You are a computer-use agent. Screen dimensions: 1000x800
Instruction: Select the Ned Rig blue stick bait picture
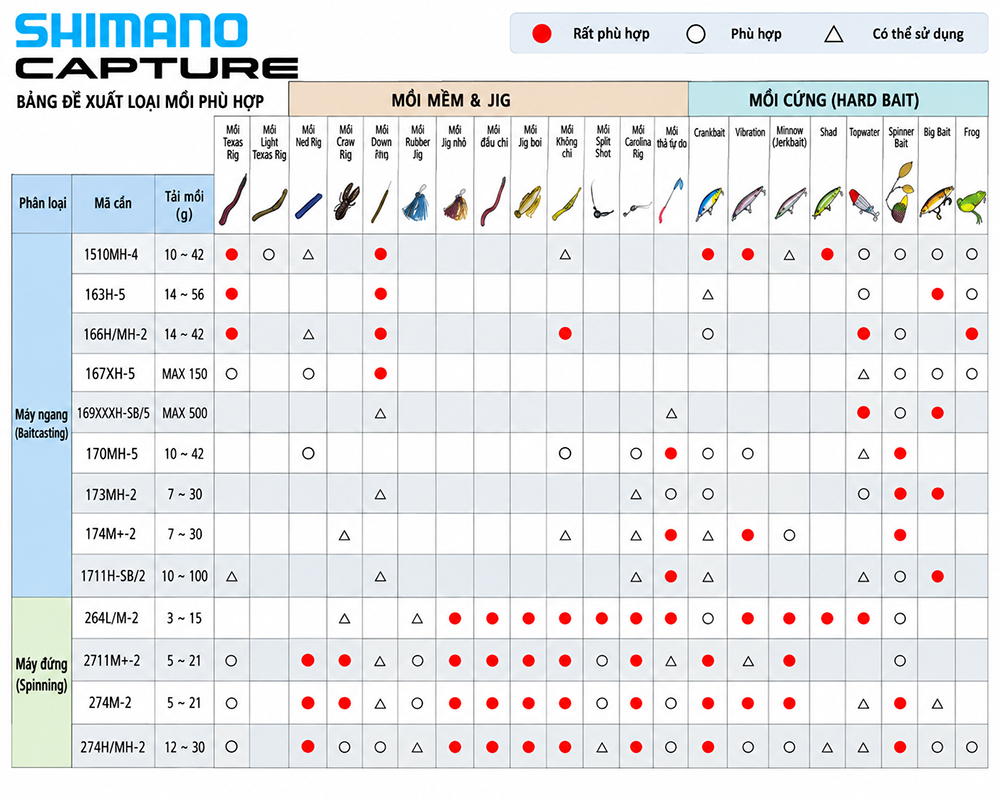coord(308,205)
